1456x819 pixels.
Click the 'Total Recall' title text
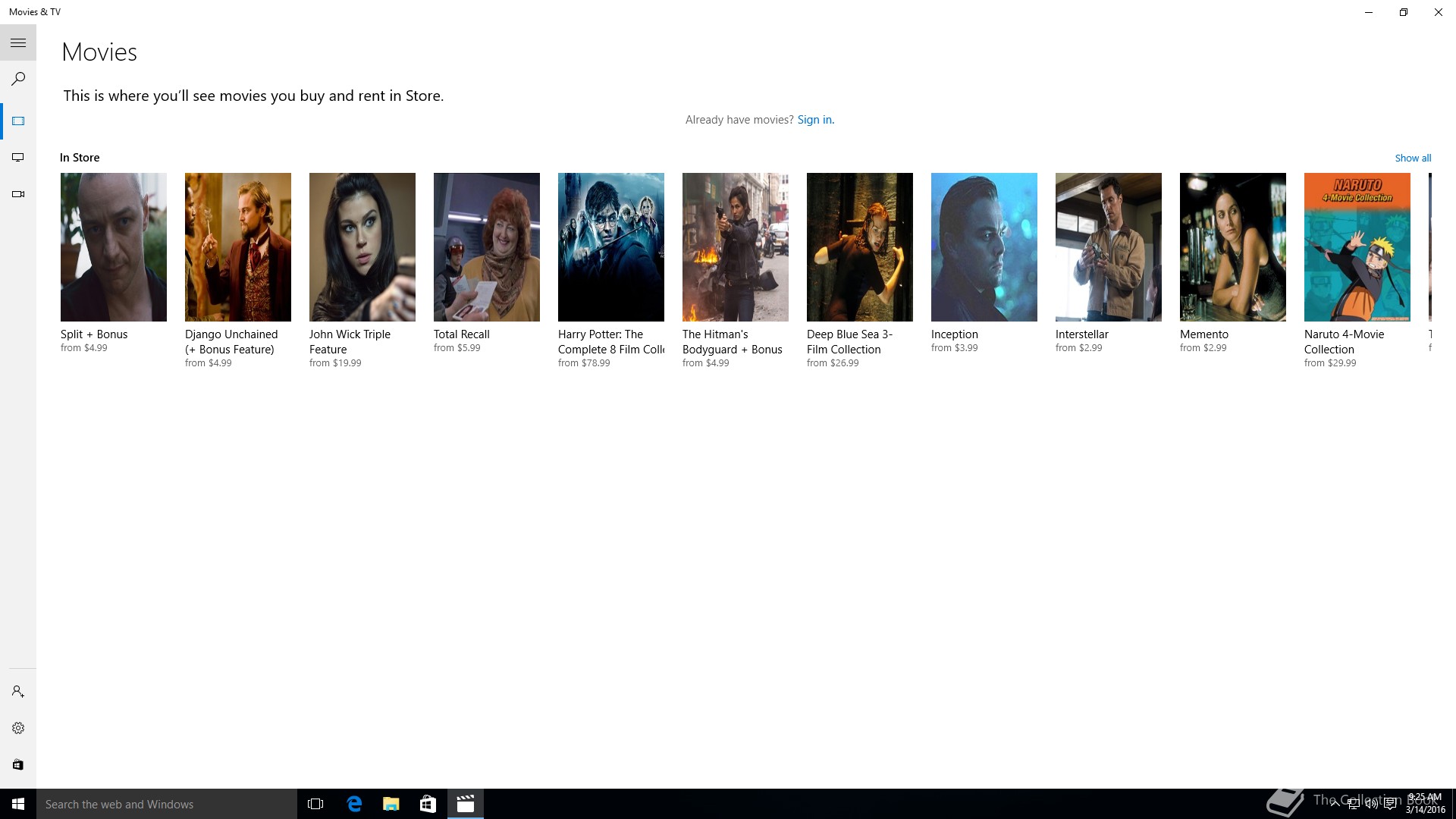tap(461, 334)
